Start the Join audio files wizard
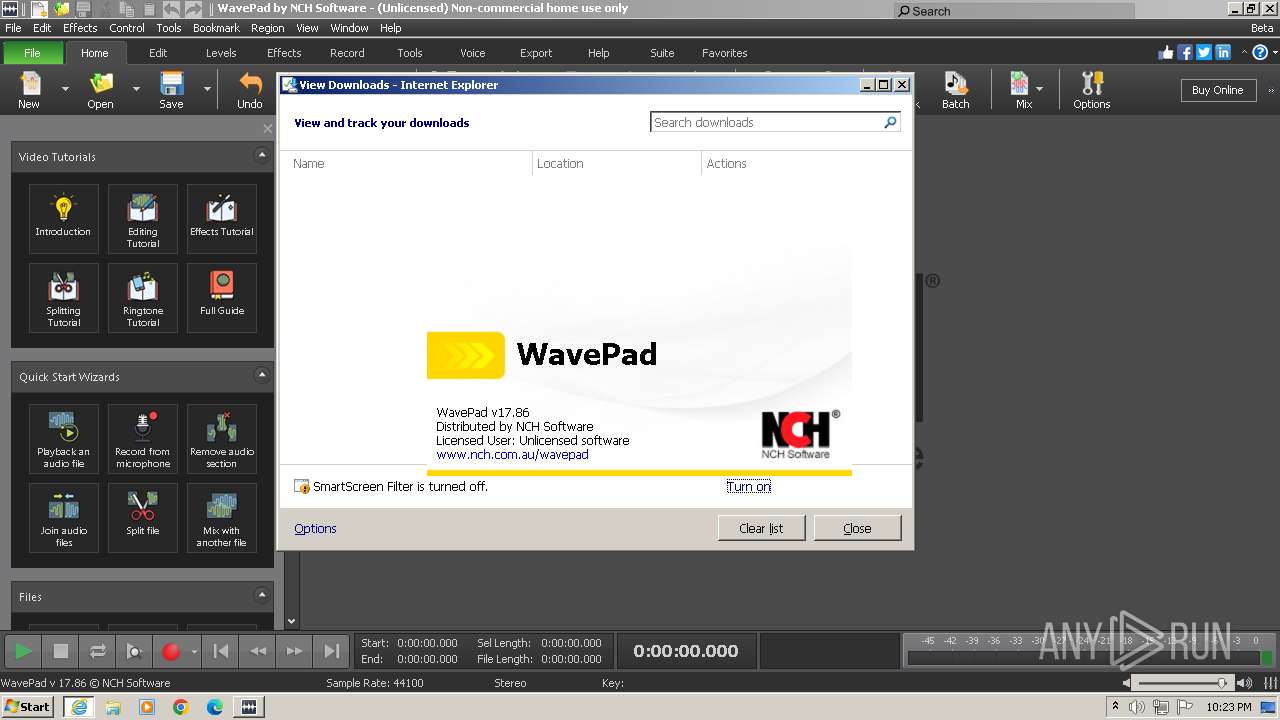This screenshot has width=1280, height=720. coord(64,517)
